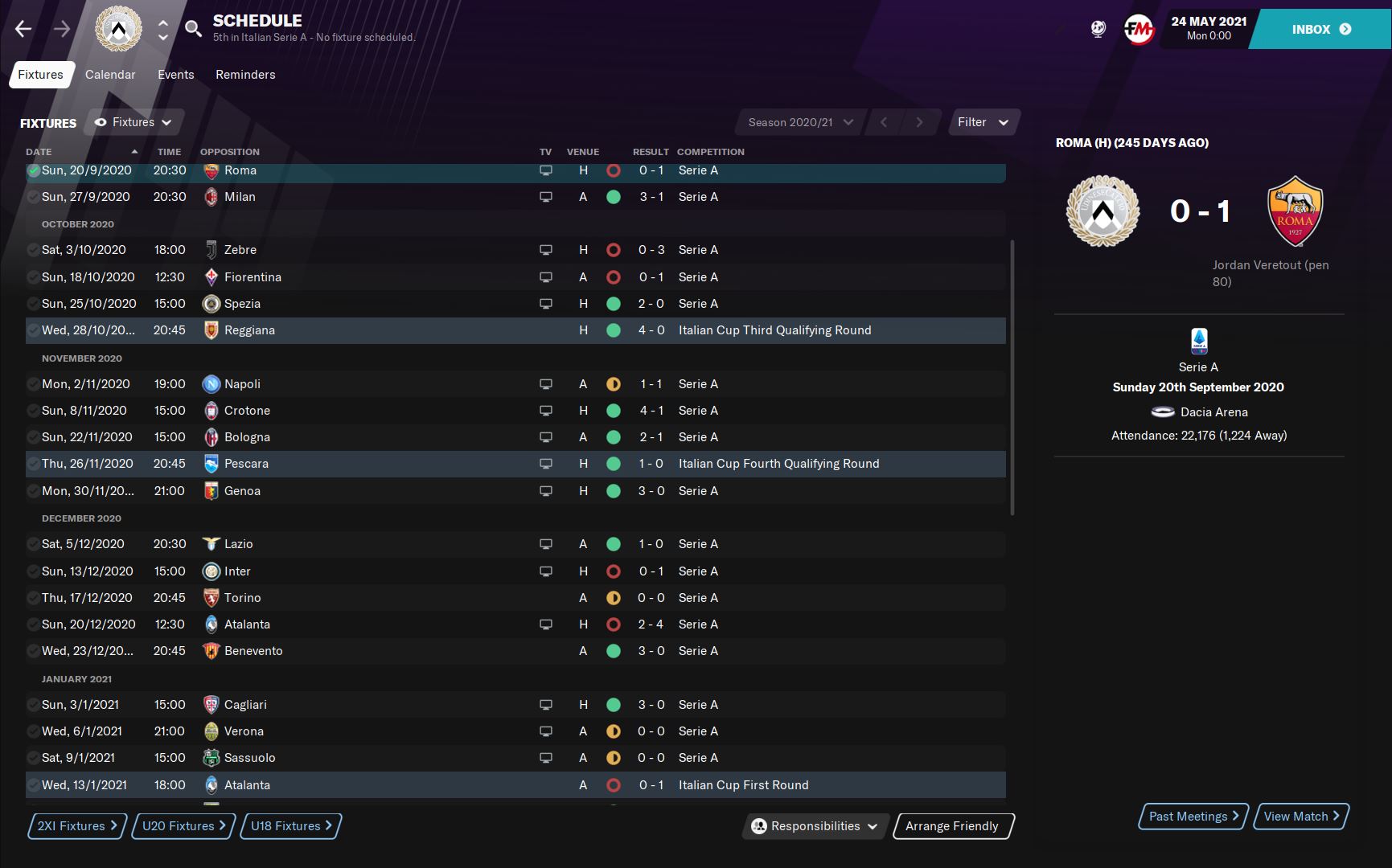Click the FM logo icon
This screenshot has height=868, width=1392.
click(1139, 30)
